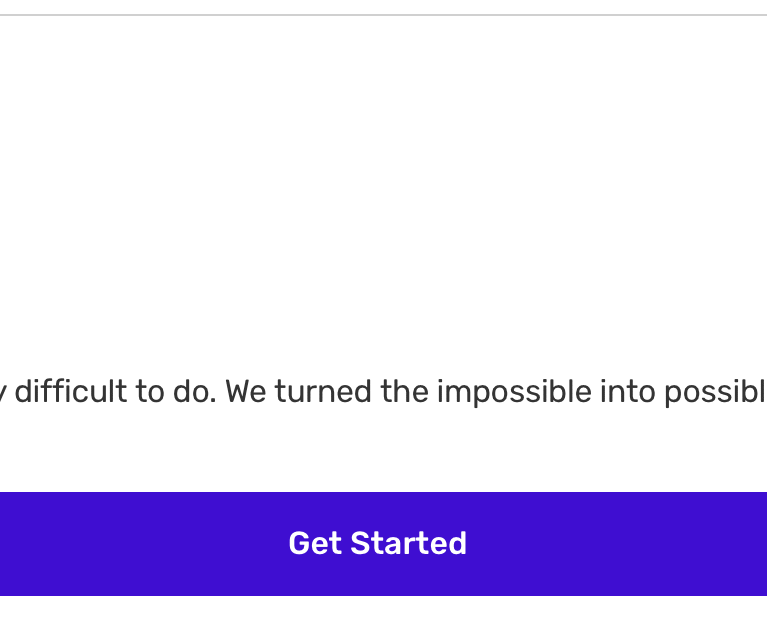Click the word "to" after "difficult"
The image size is (767, 644).
[x=148, y=391]
